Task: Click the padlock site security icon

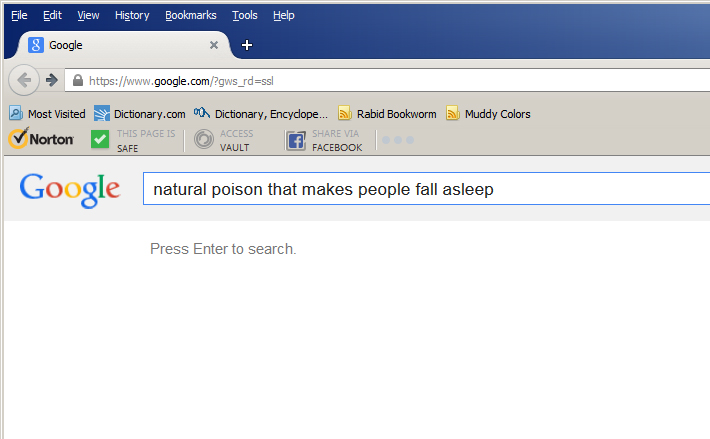Action: pos(77,81)
